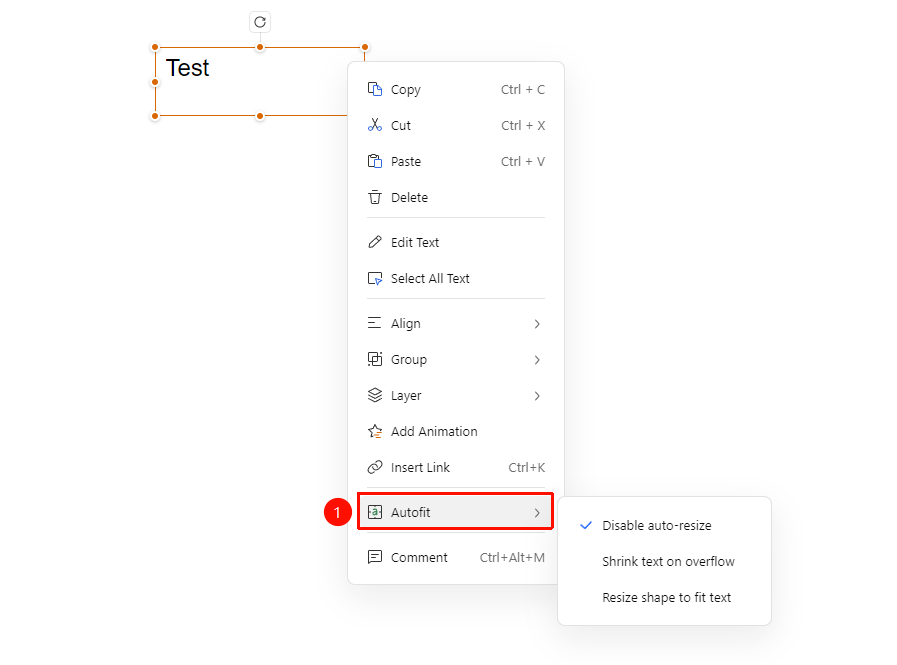
Task: Click the scissors Cut icon
Action: click(375, 125)
